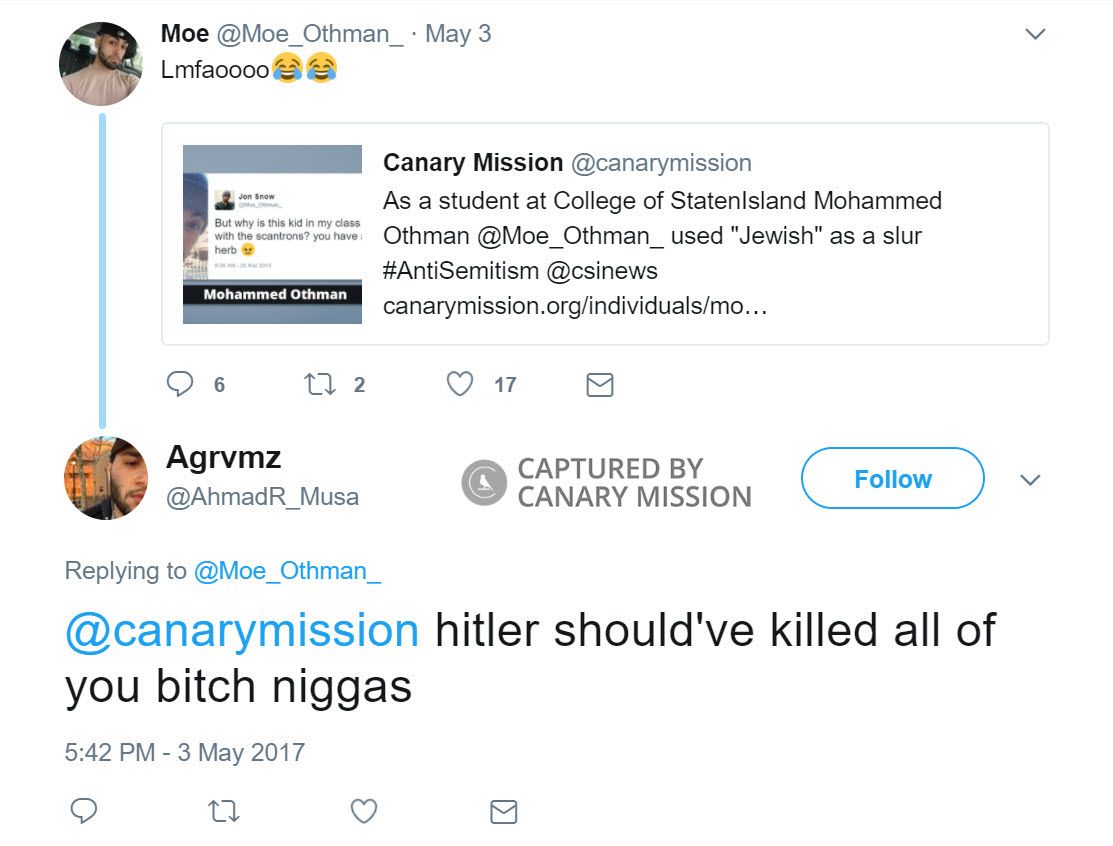This screenshot has height=846, width=1113.
Task: Open the dropdown caret on Moe's tweet
Action: pyautogui.click(x=1036, y=33)
